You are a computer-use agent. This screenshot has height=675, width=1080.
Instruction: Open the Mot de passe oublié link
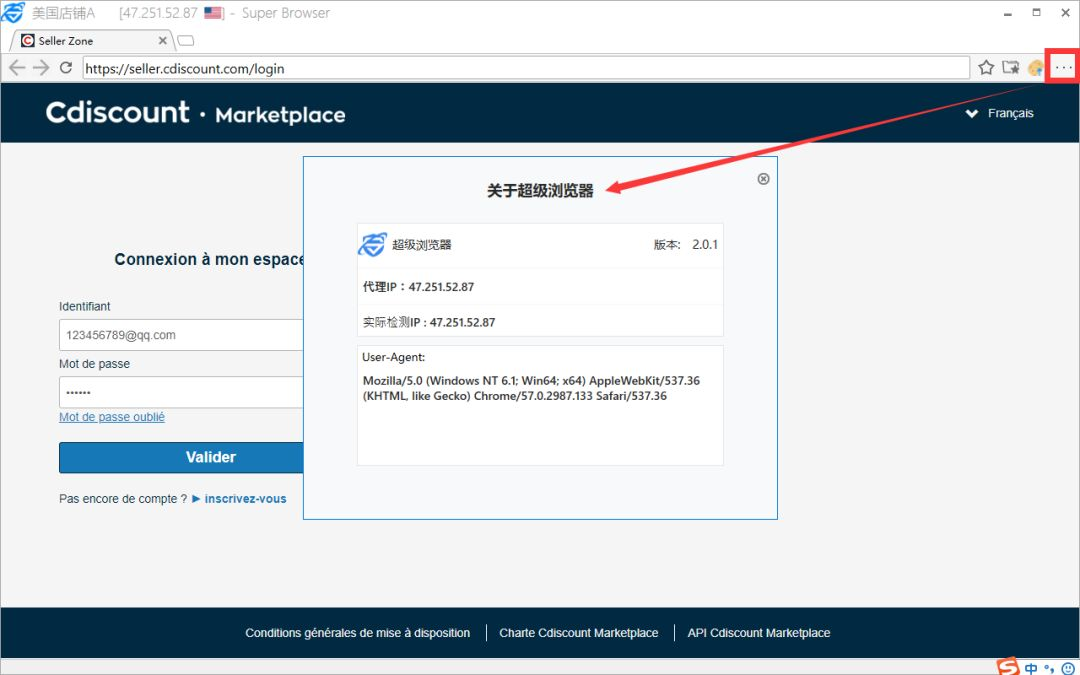[112, 417]
